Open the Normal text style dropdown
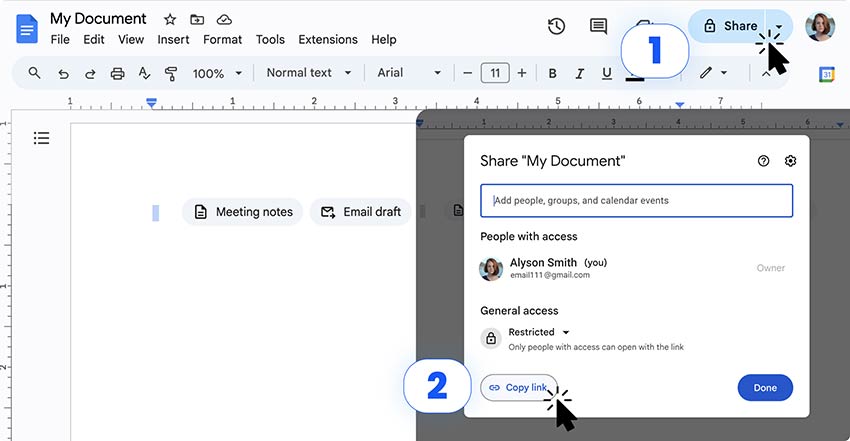Screen dimensions: 850x441 pyautogui.click(x=309, y=73)
